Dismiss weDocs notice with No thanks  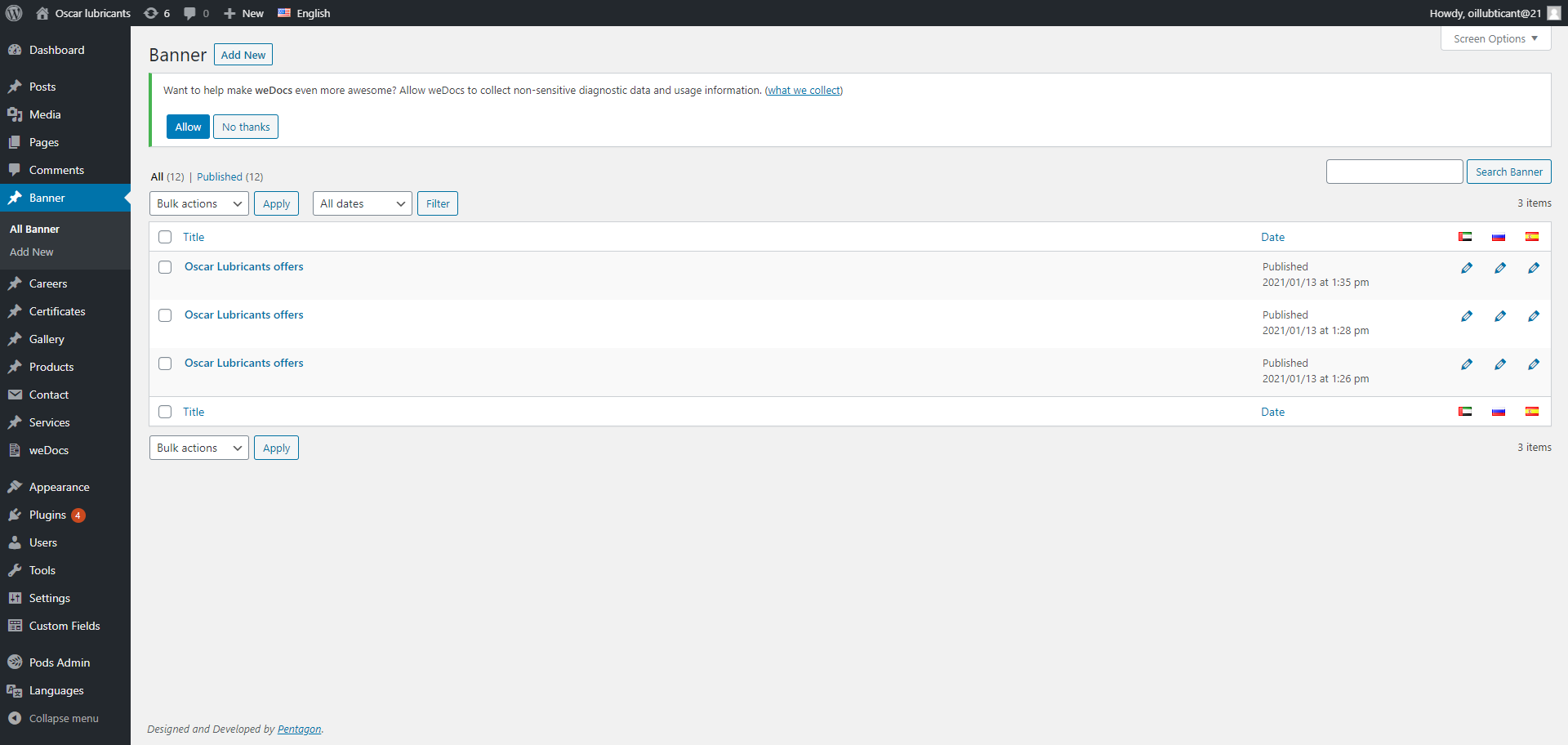pyautogui.click(x=246, y=127)
